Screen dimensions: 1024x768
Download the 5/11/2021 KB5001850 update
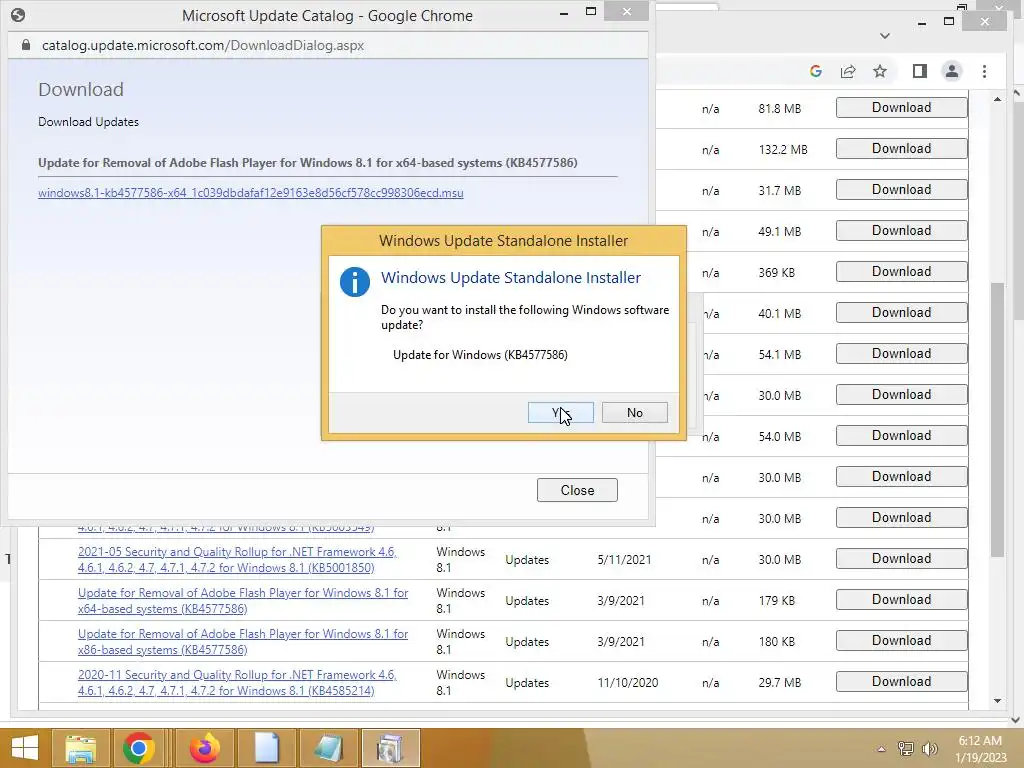(x=901, y=559)
